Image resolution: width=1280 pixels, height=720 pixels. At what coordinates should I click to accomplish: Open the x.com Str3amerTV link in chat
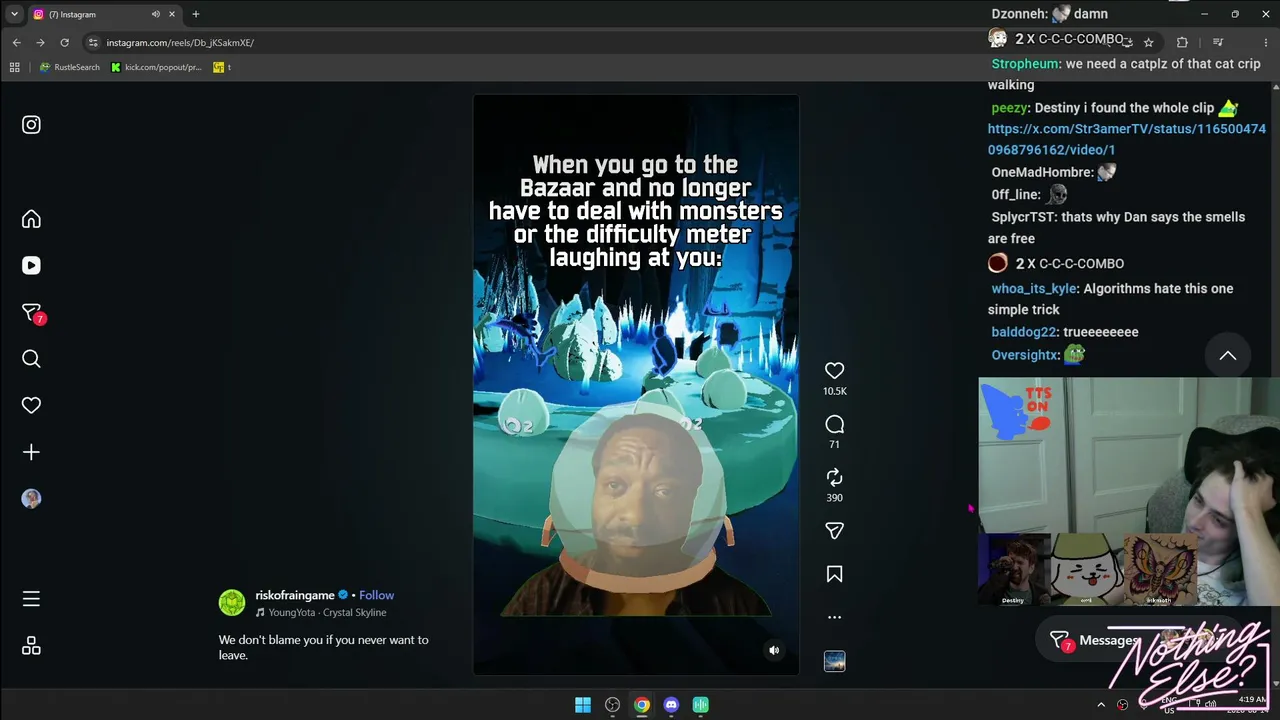1127,139
